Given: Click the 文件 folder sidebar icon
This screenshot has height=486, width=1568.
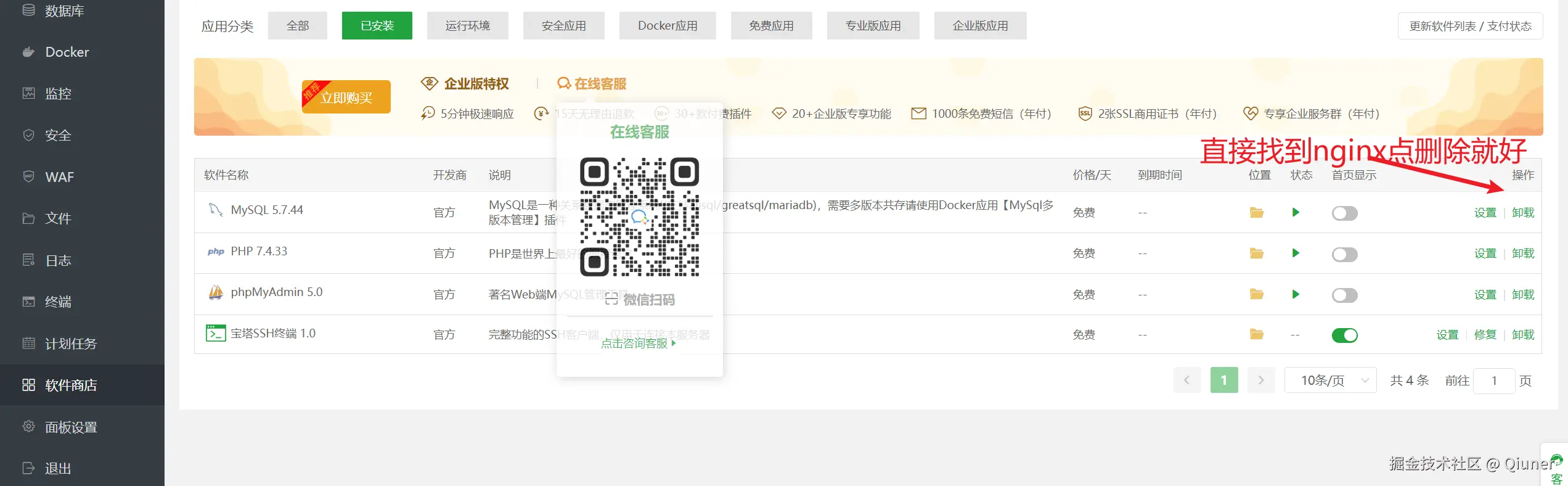Looking at the screenshot, I should click(x=28, y=218).
